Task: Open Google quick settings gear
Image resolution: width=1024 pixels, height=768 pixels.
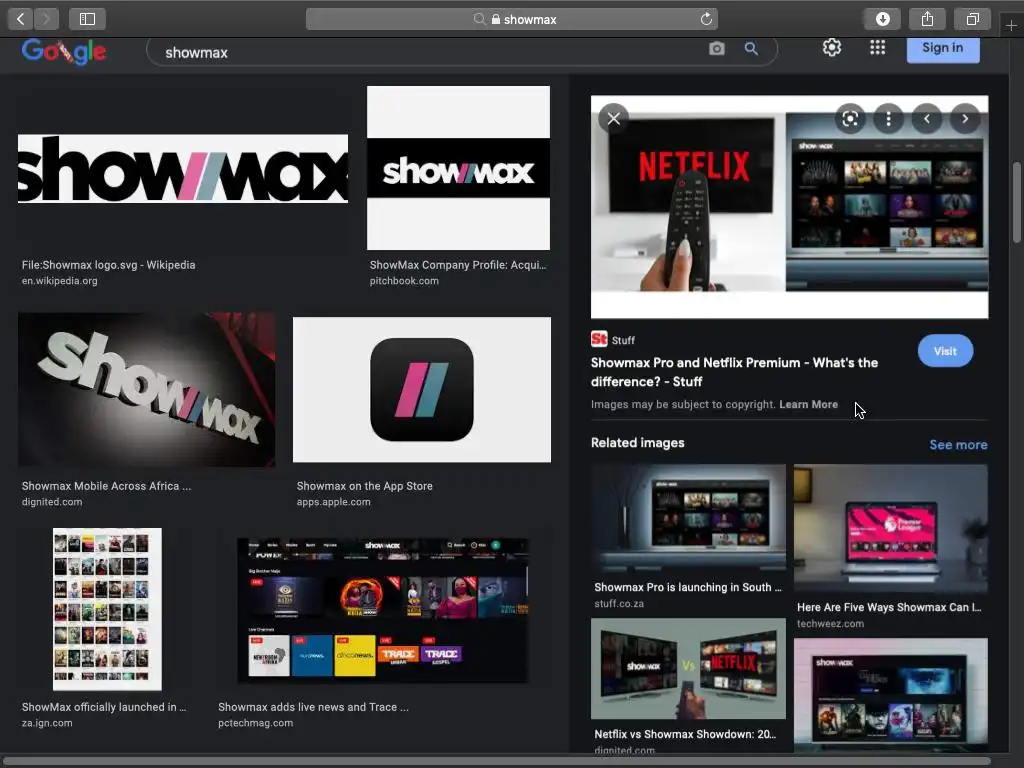Action: 831,47
